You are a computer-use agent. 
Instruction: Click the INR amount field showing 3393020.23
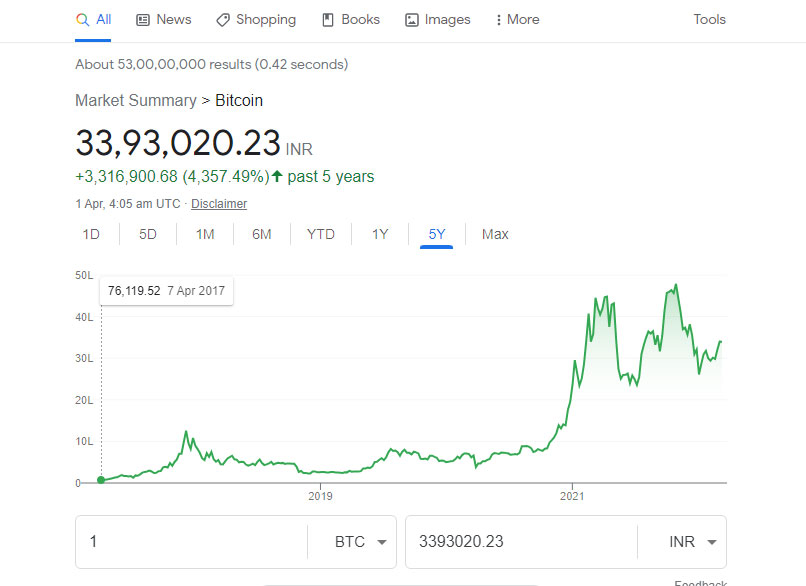521,542
